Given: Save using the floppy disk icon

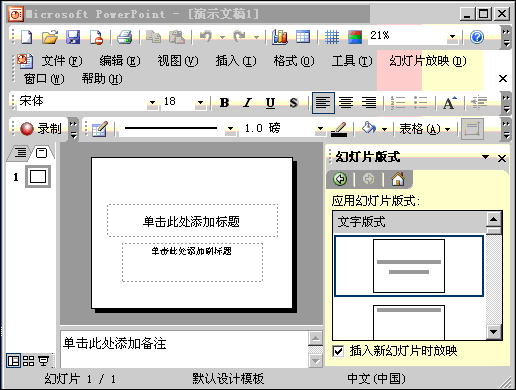Looking at the screenshot, I should click(x=73, y=37).
